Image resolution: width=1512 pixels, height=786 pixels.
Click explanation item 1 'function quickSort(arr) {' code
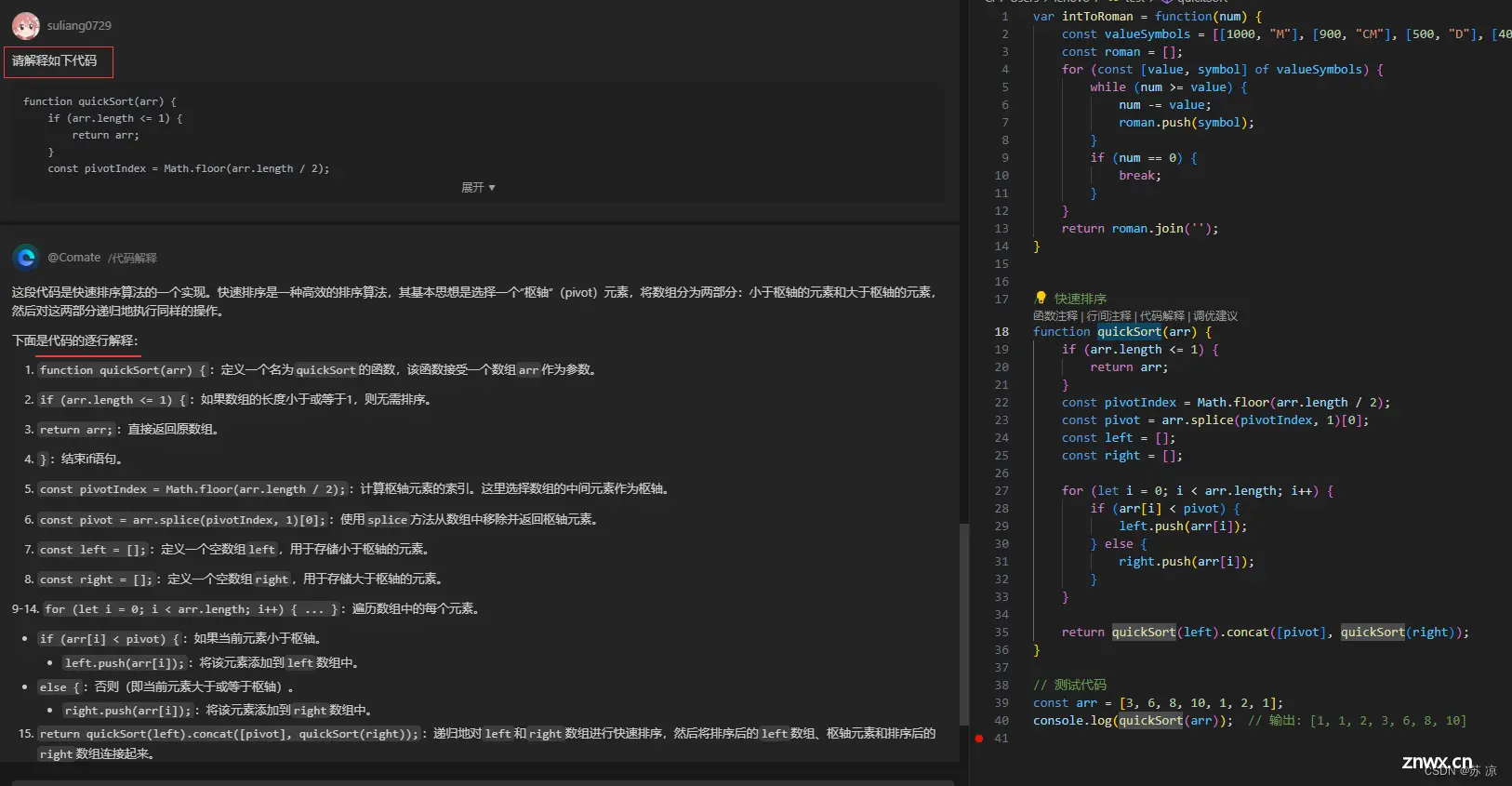coord(125,370)
